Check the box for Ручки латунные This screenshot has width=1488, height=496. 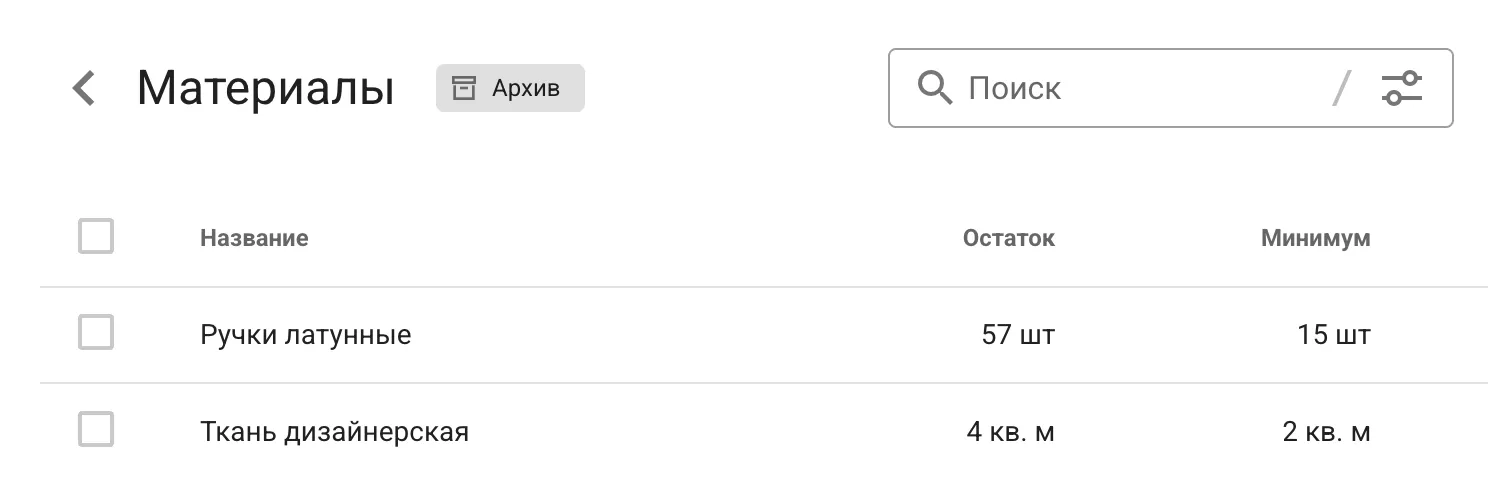tap(96, 333)
